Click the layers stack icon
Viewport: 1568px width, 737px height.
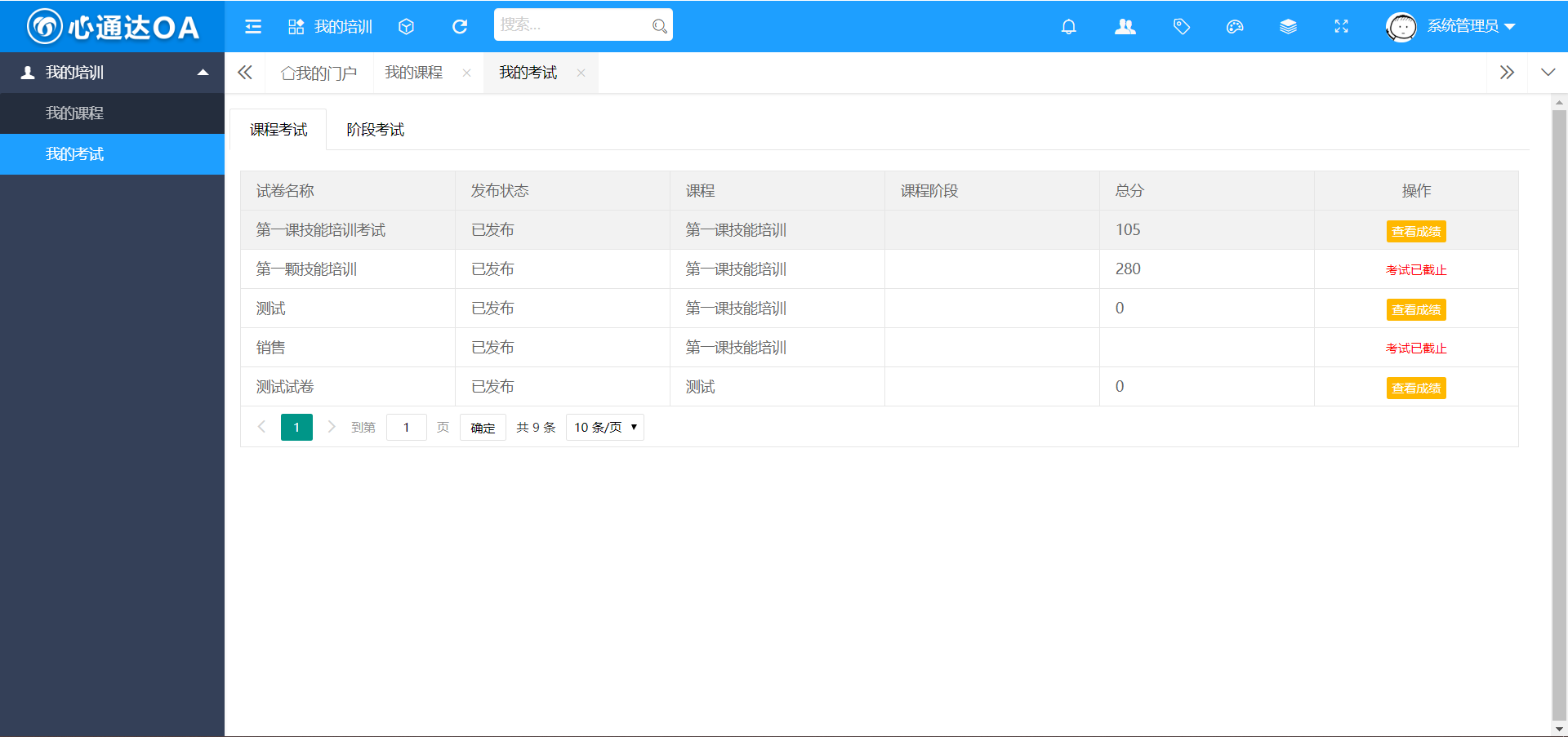tap(1288, 27)
